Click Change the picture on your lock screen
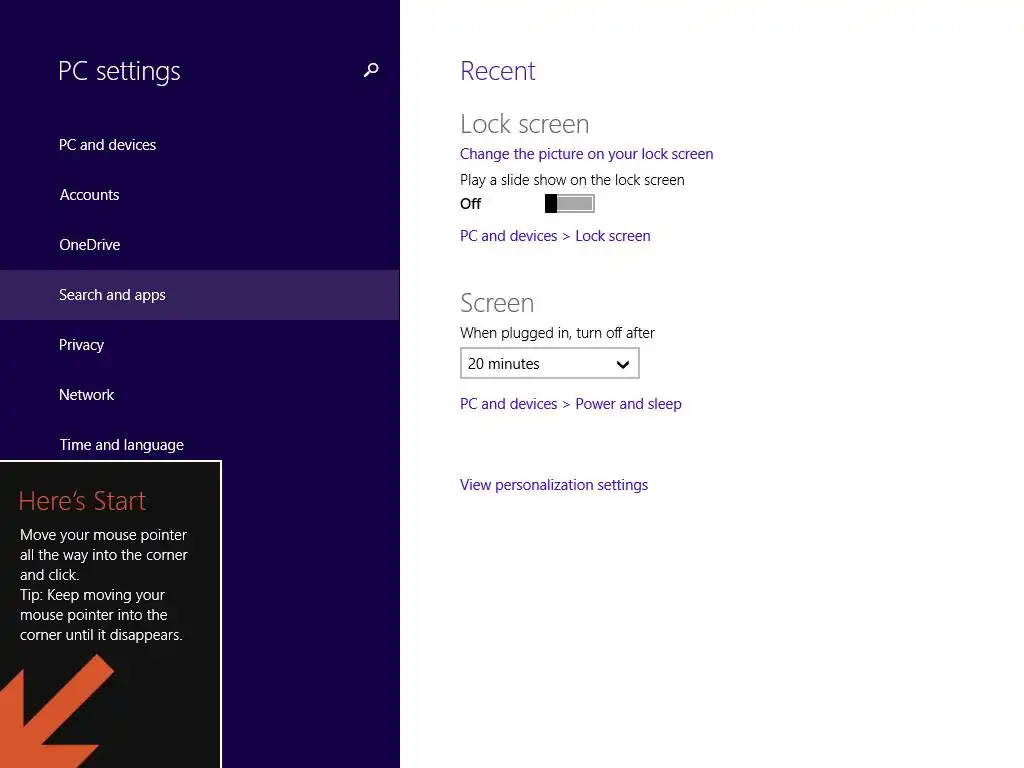 tap(586, 154)
